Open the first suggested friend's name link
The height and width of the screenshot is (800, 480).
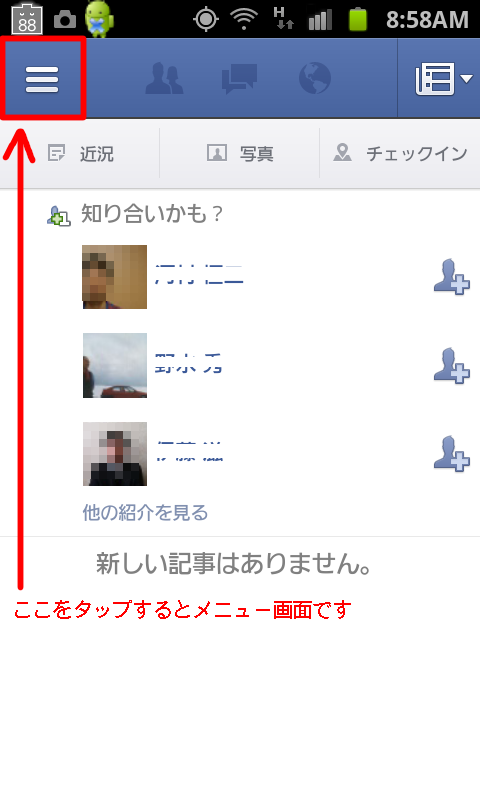(199, 274)
